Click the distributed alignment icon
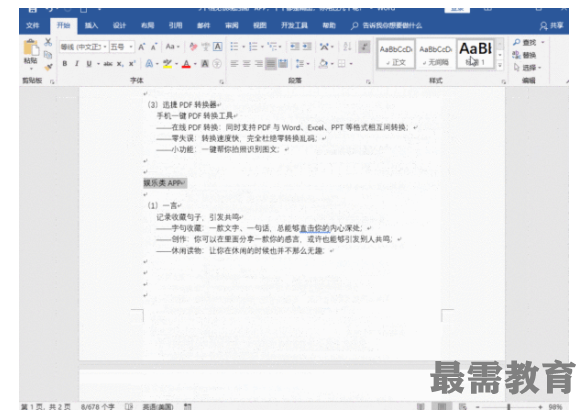Screen dimensions: 582x417 click(283, 64)
